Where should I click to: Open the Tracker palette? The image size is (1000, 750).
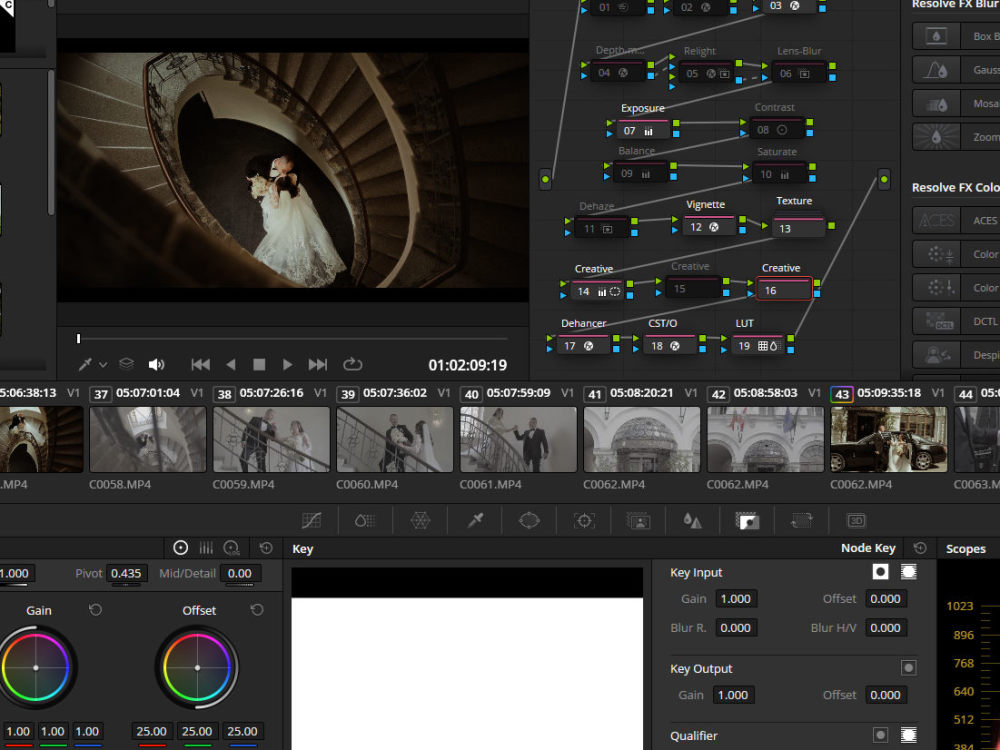pyautogui.click(x=584, y=520)
